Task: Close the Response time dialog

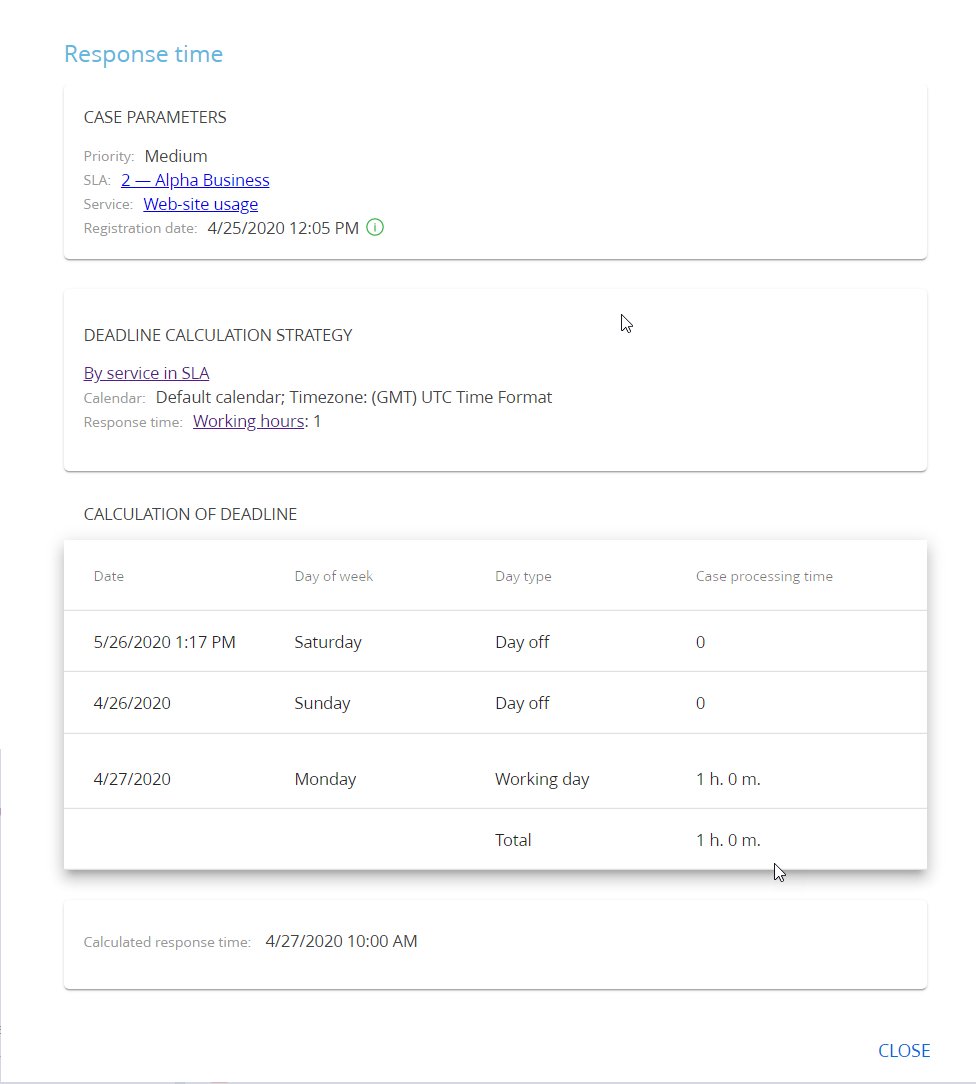Action: pyautogui.click(x=904, y=1050)
